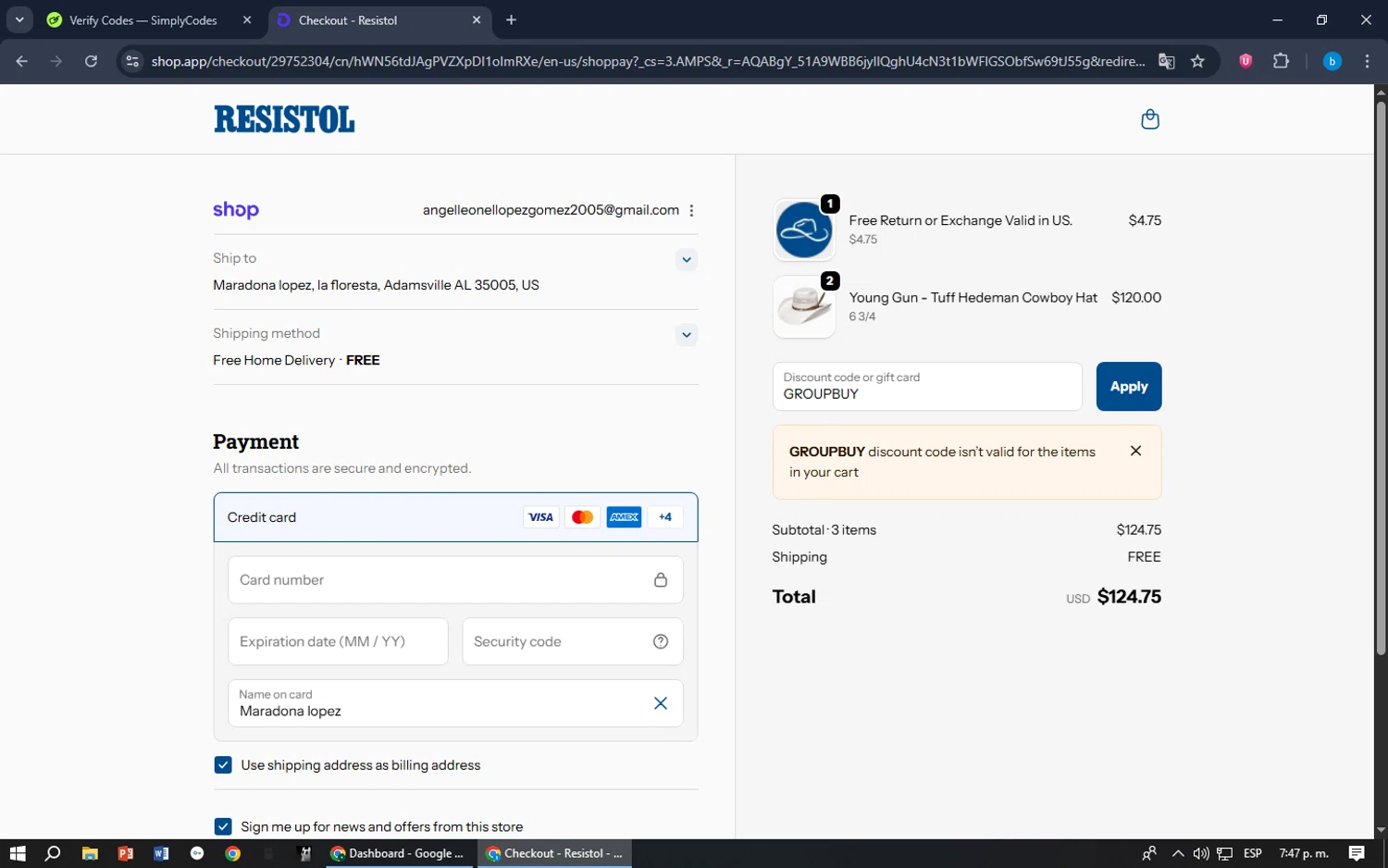Open the Chrome profile avatar
This screenshot has height=868, width=1388.
[1332, 61]
